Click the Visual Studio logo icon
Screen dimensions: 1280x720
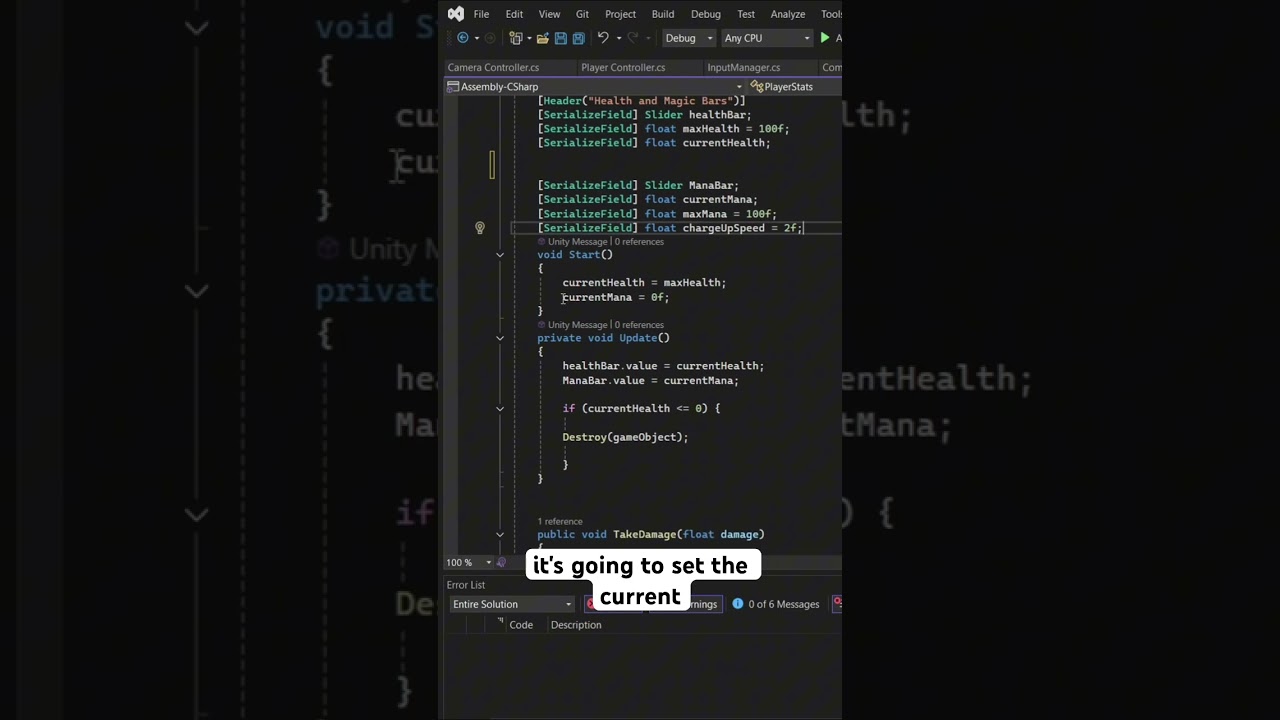[456, 14]
